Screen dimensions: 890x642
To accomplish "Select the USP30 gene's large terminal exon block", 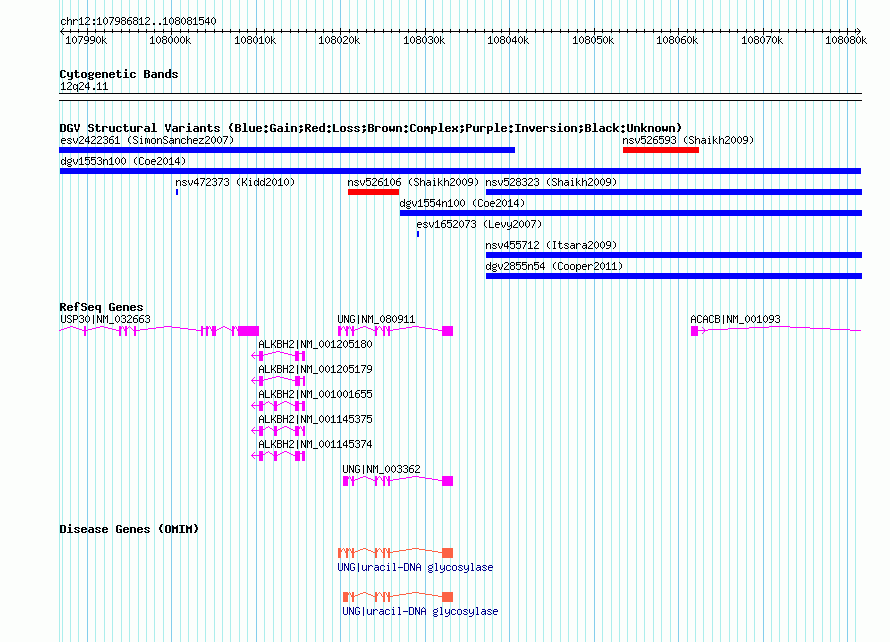I will coord(249,331).
